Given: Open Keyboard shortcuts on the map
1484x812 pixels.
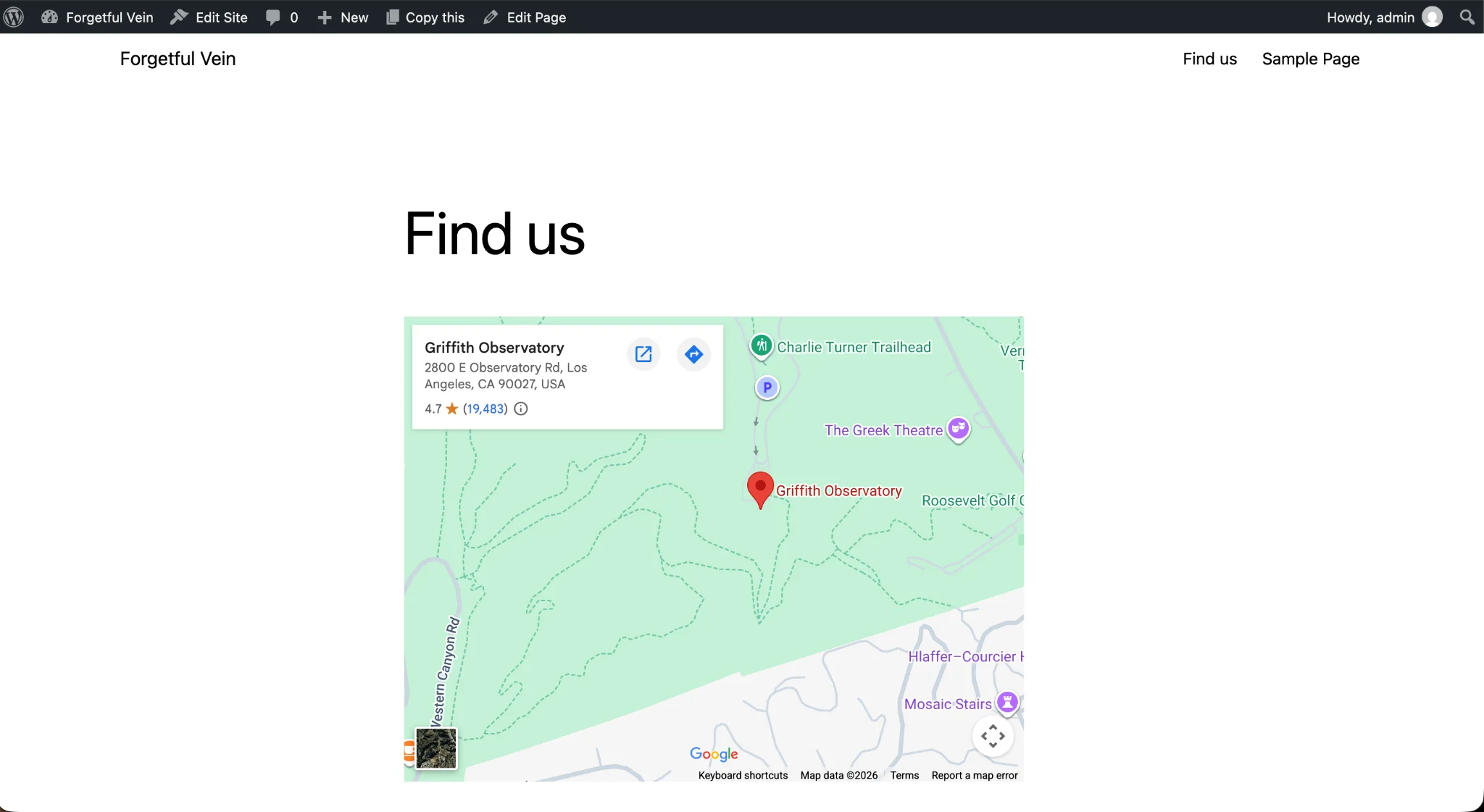Looking at the screenshot, I should pos(743,775).
